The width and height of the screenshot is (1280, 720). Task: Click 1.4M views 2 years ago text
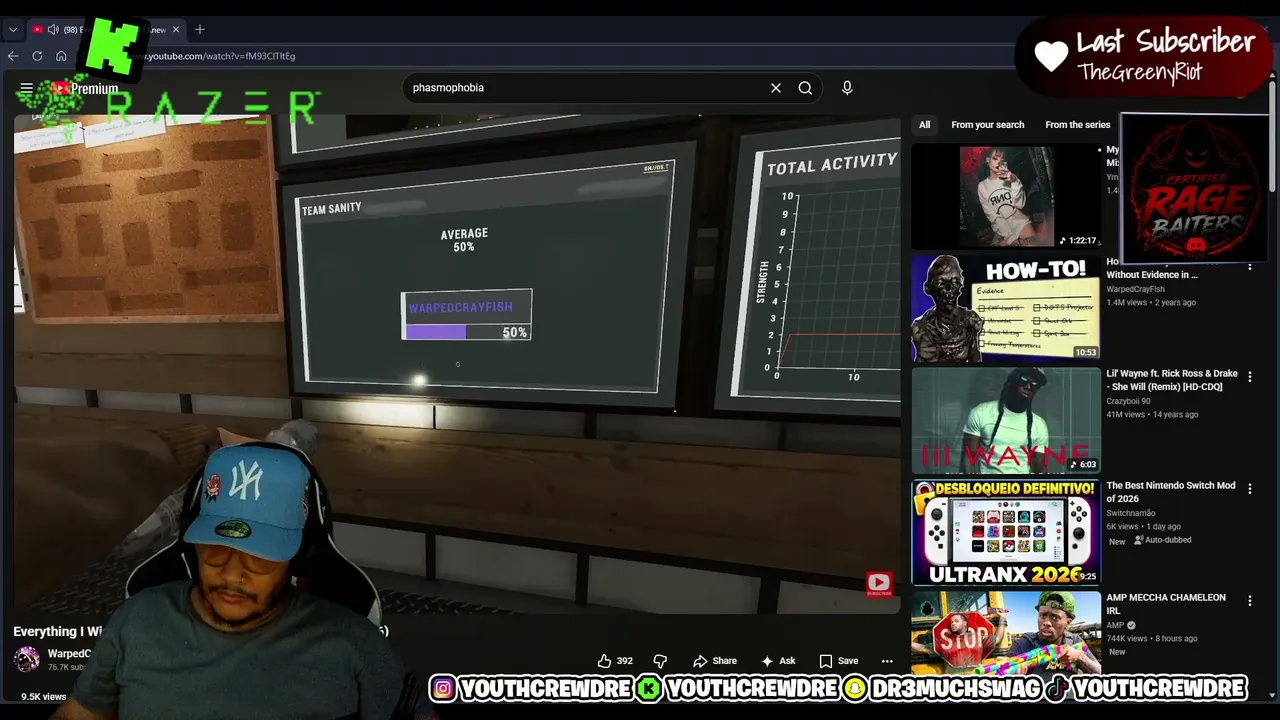point(1150,302)
